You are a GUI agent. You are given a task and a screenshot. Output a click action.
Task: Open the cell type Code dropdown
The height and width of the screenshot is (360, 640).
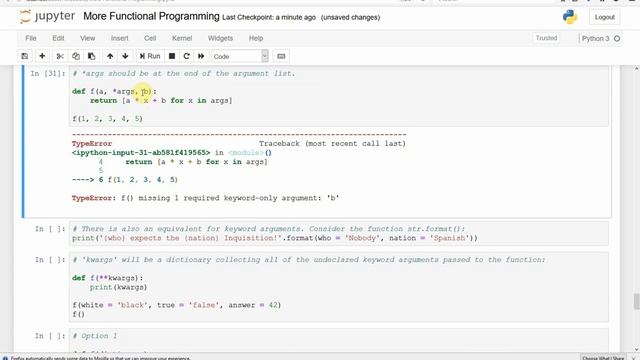[240, 56]
